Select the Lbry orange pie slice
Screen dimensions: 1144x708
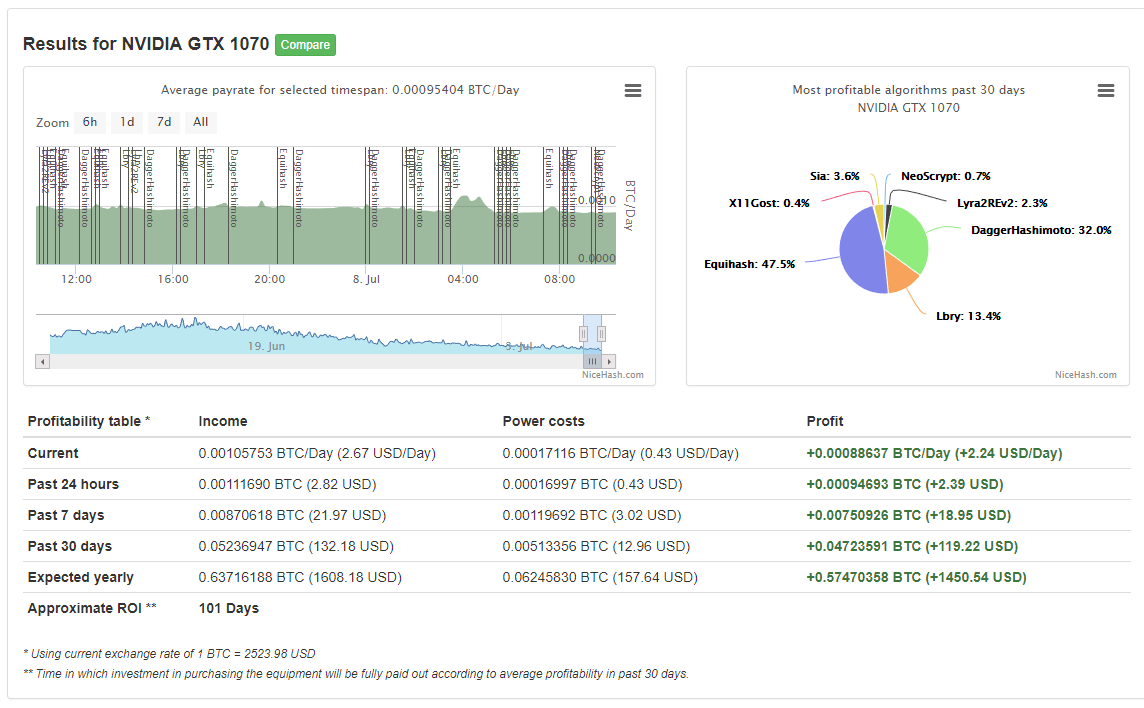tap(901, 274)
